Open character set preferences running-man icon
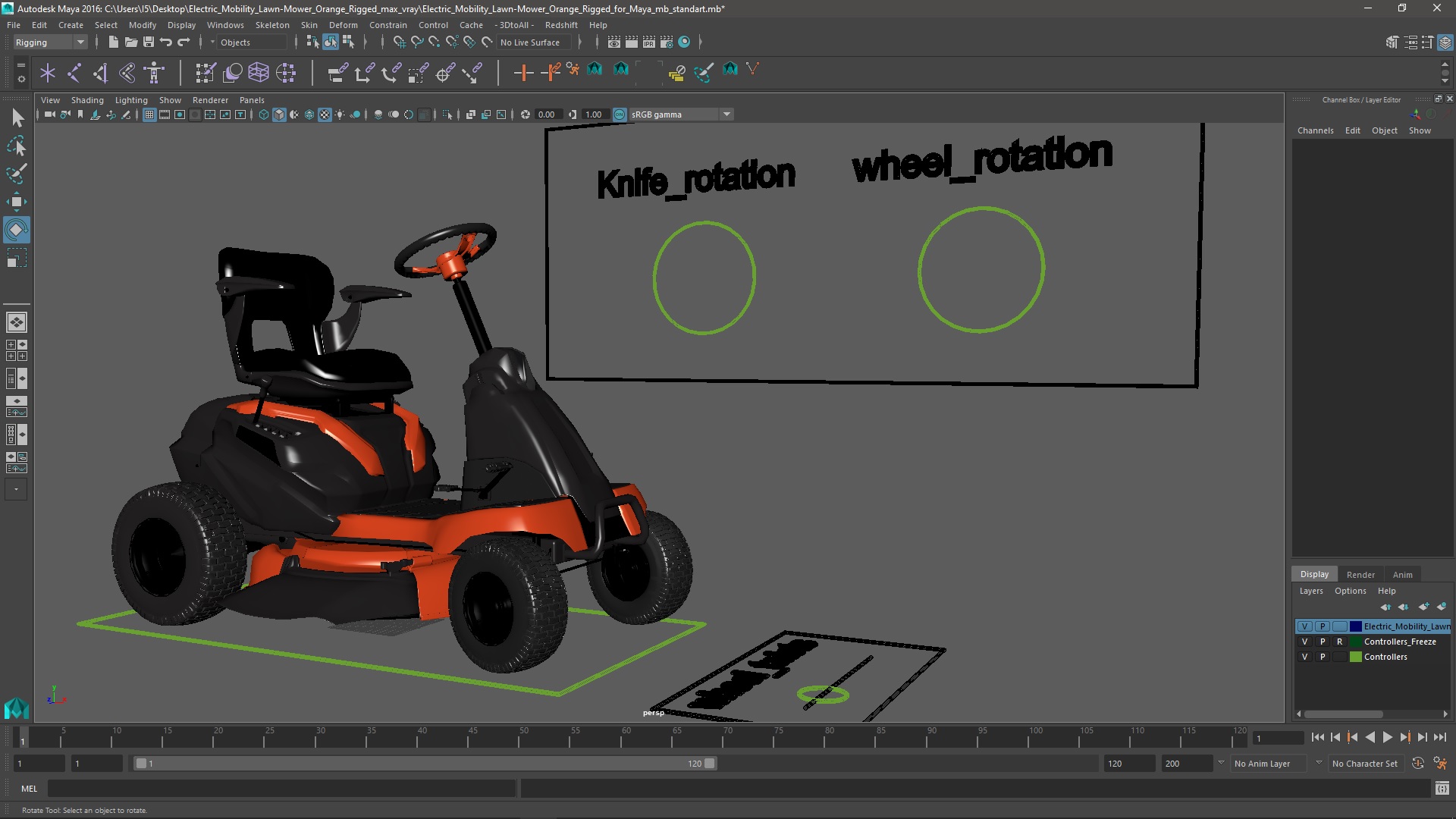Screen dimensions: 1456x819 point(1440,764)
